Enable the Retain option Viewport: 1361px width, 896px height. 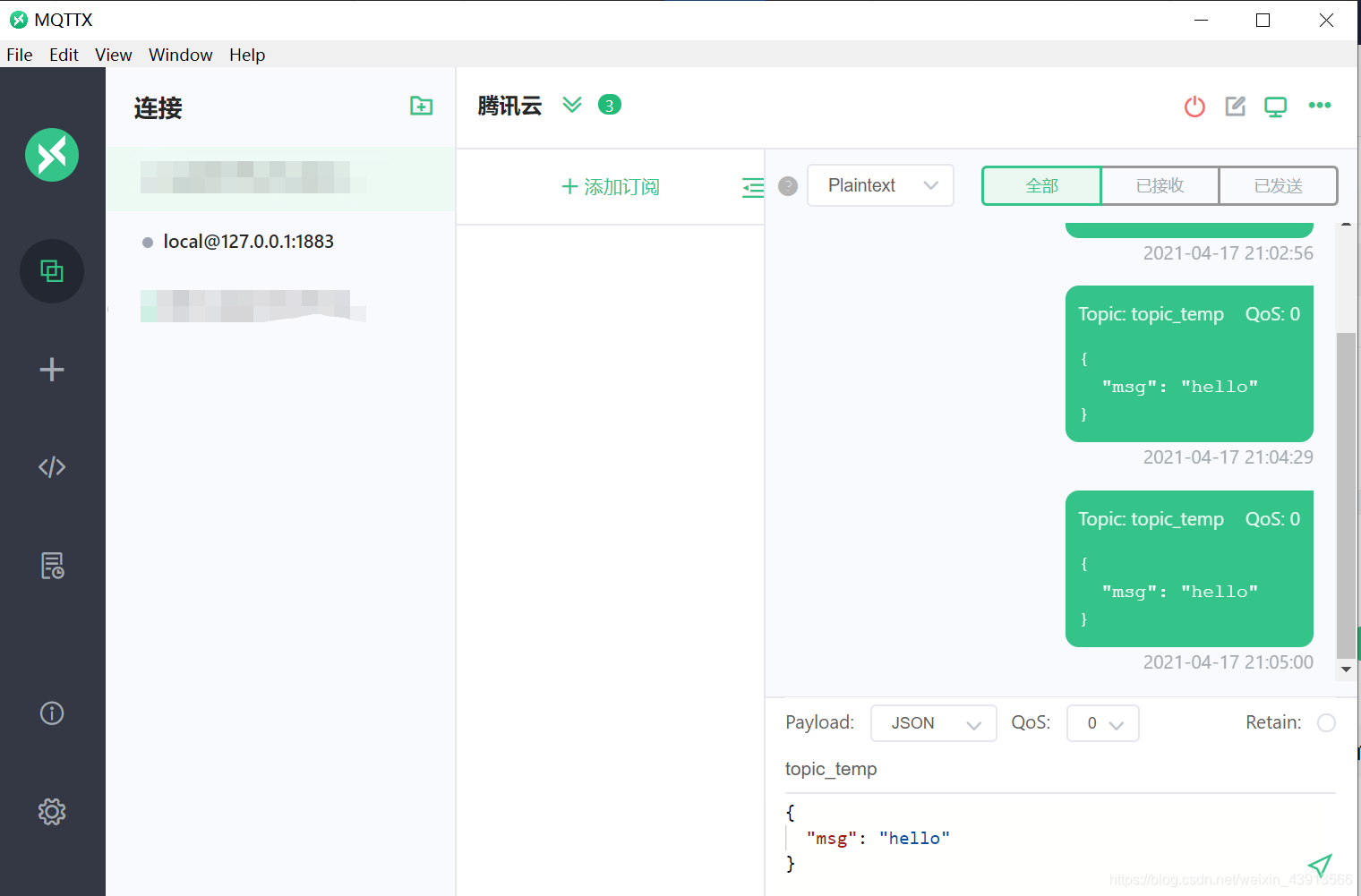click(1326, 722)
